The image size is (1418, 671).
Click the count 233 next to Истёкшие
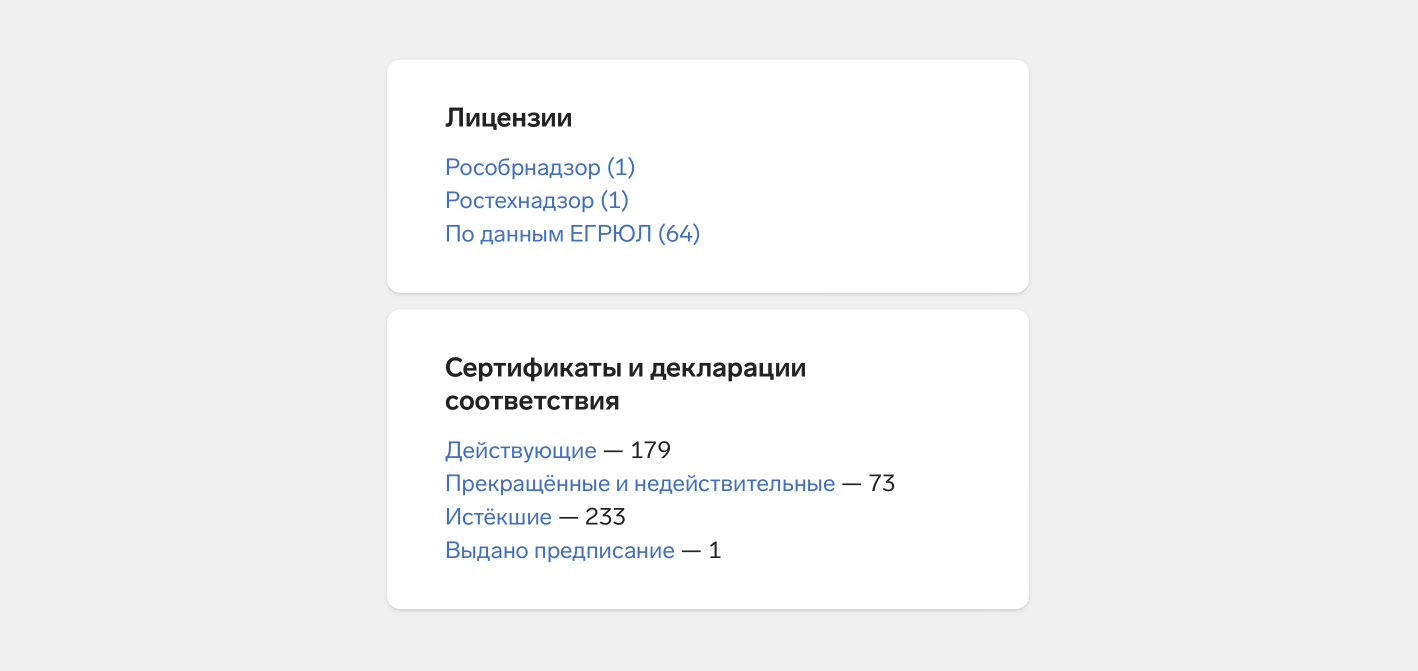(605, 517)
